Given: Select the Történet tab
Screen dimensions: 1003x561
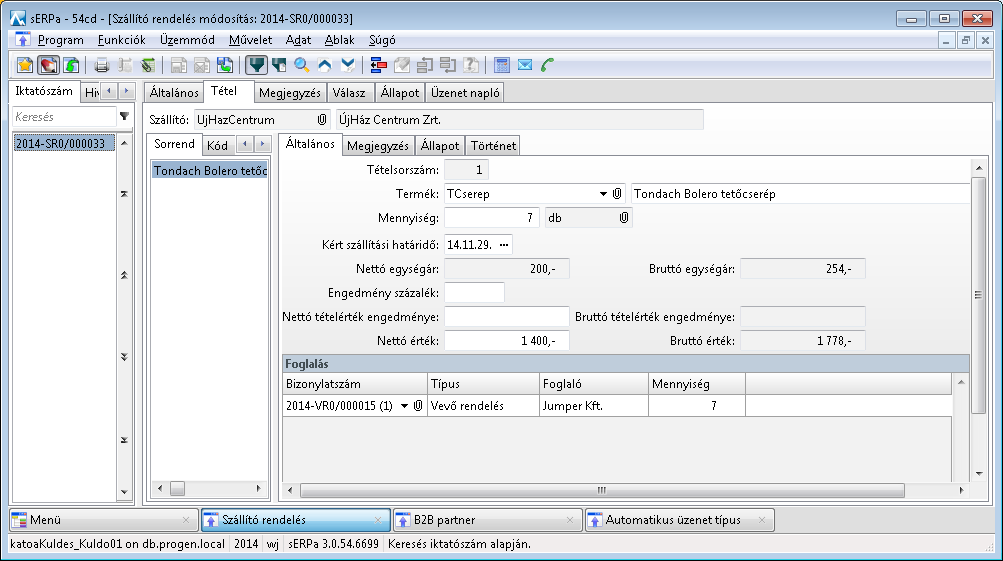Looking at the screenshot, I should point(493,146).
